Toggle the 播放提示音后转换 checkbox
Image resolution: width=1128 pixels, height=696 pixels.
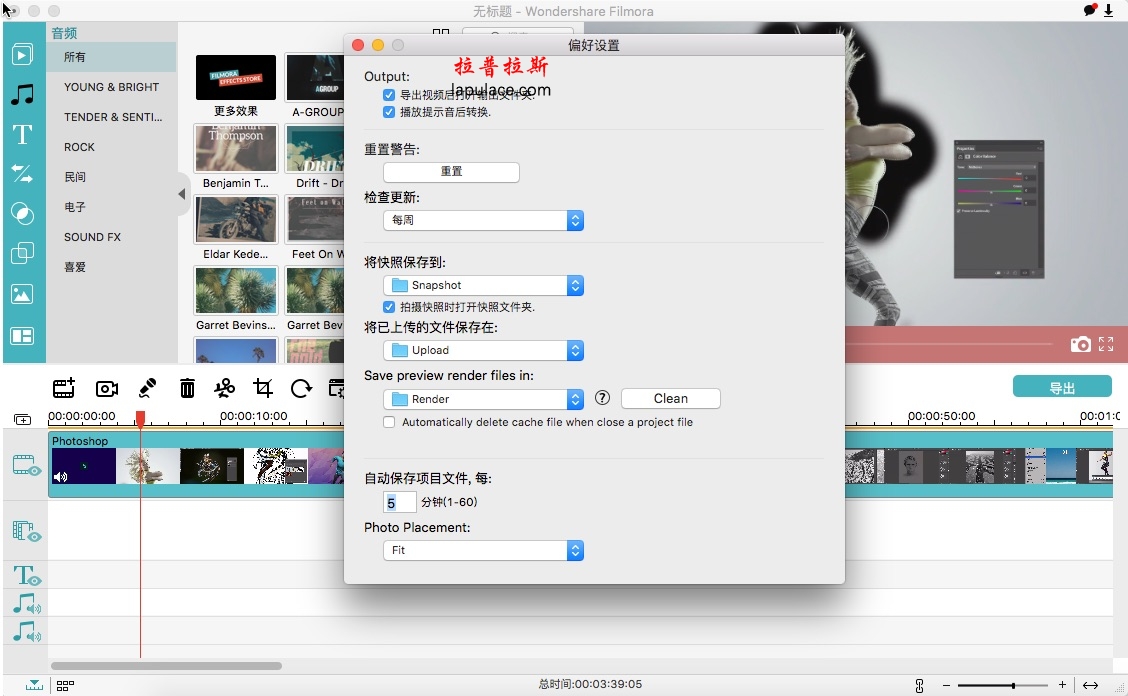pyautogui.click(x=389, y=112)
